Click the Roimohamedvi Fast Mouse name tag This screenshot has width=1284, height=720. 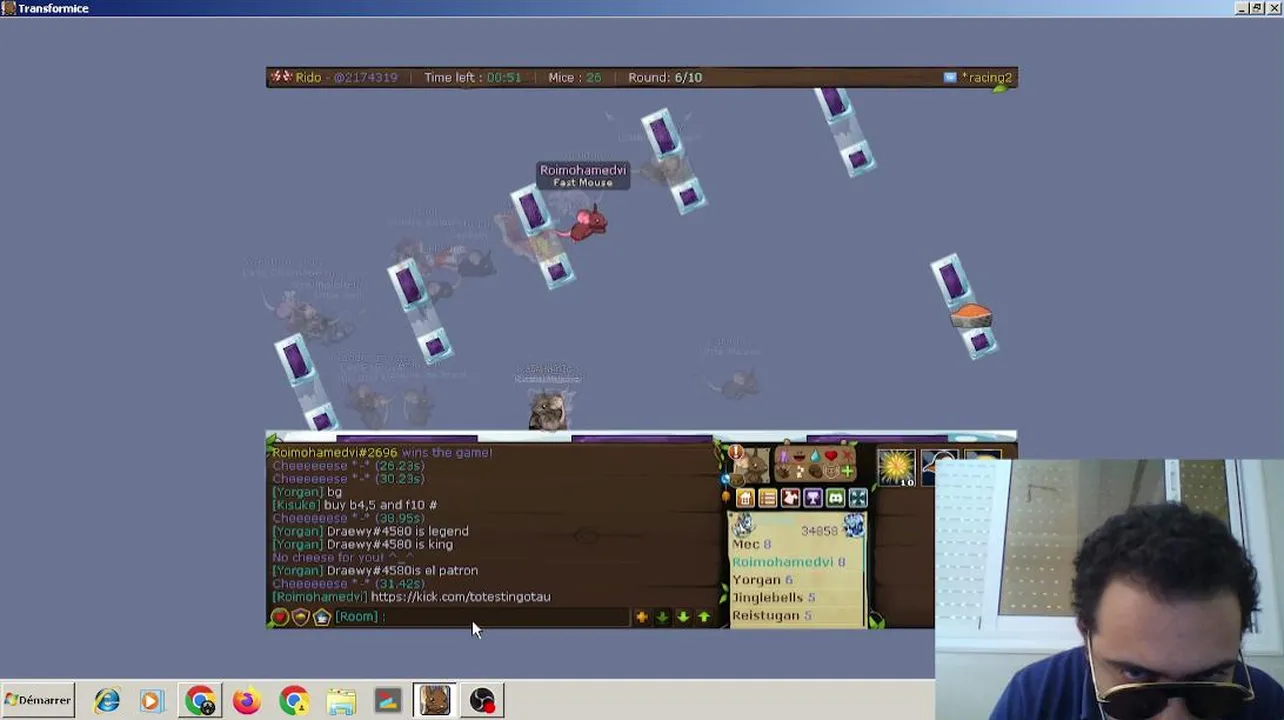pyautogui.click(x=583, y=176)
